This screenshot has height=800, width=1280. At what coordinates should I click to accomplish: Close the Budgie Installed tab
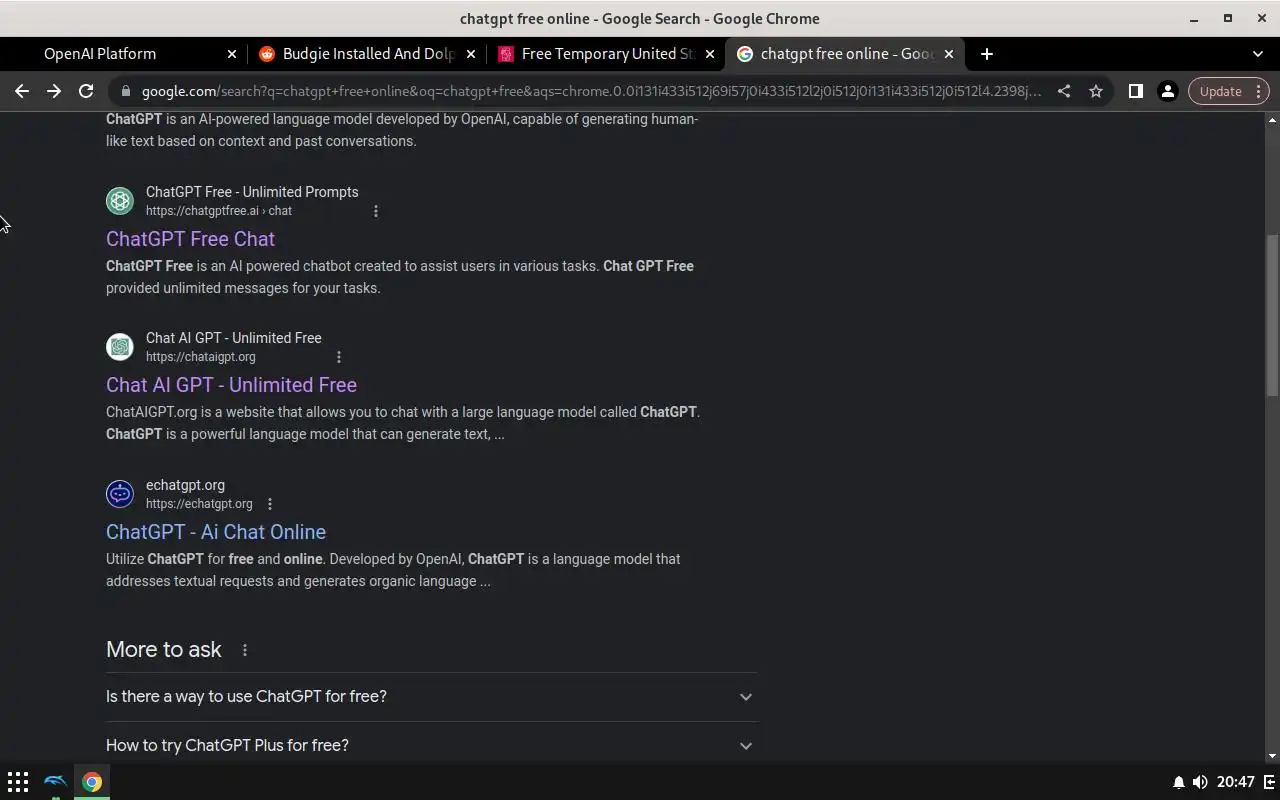(471, 54)
